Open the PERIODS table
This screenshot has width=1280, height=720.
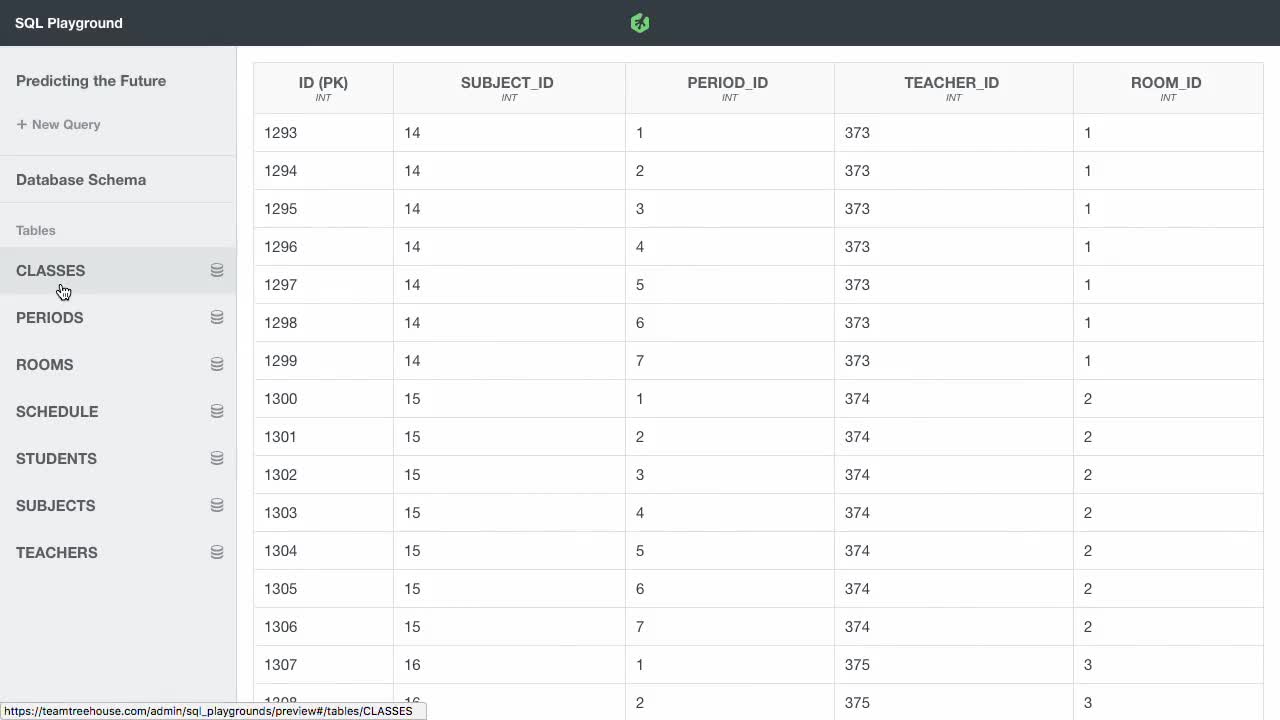click(x=50, y=318)
